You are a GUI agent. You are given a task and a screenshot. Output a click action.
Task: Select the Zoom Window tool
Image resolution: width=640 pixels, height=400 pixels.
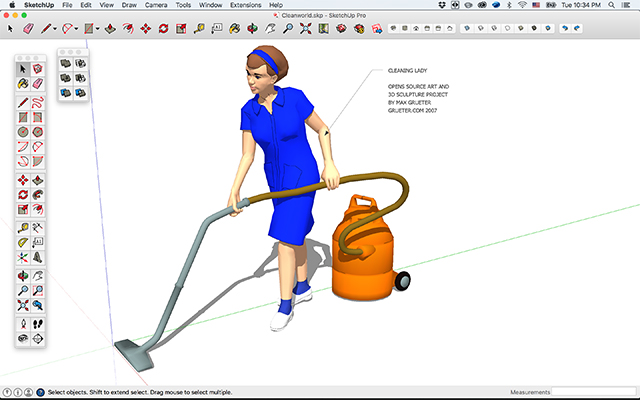[x=38, y=291]
